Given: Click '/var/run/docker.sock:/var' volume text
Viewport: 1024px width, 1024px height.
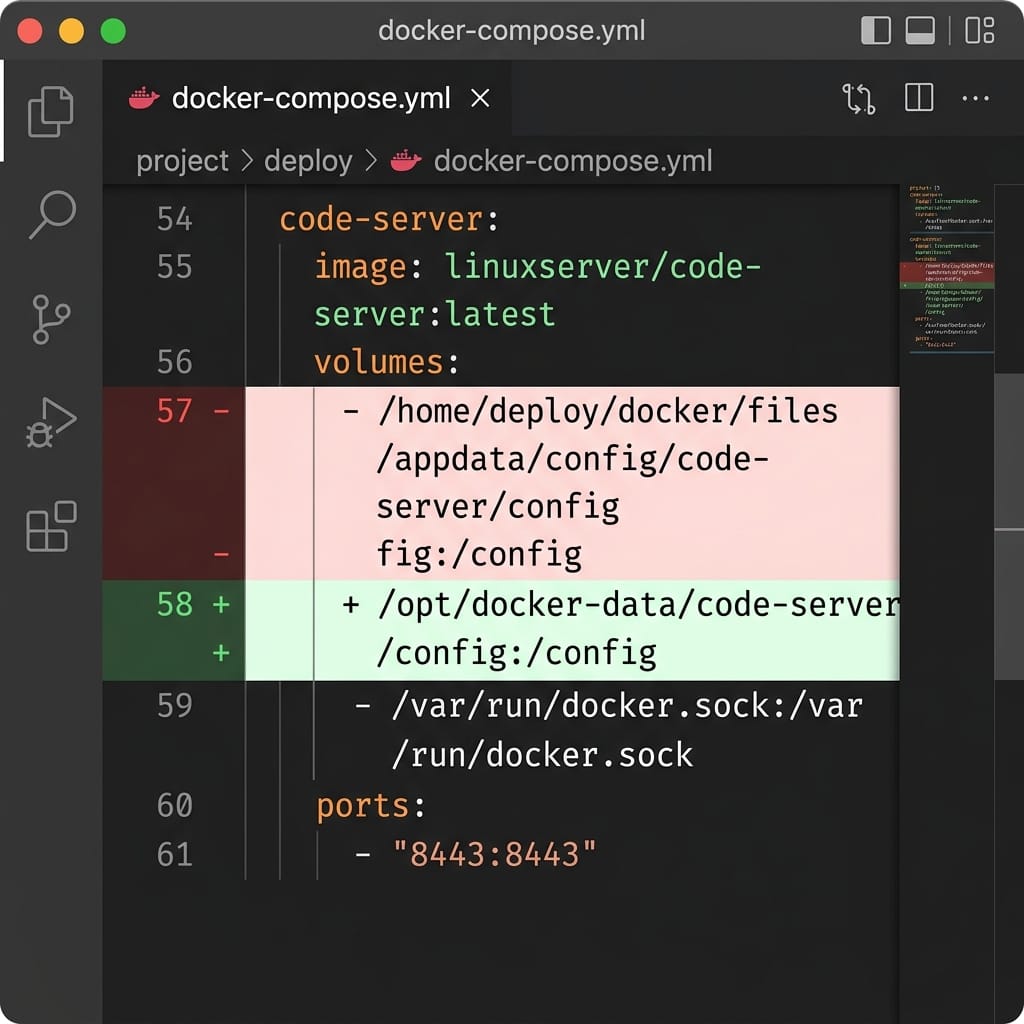Looking at the screenshot, I should click(627, 706).
